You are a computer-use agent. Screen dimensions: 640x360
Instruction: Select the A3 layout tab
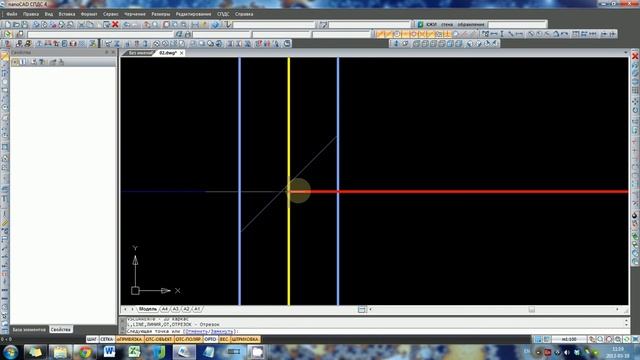(x=176, y=309)
